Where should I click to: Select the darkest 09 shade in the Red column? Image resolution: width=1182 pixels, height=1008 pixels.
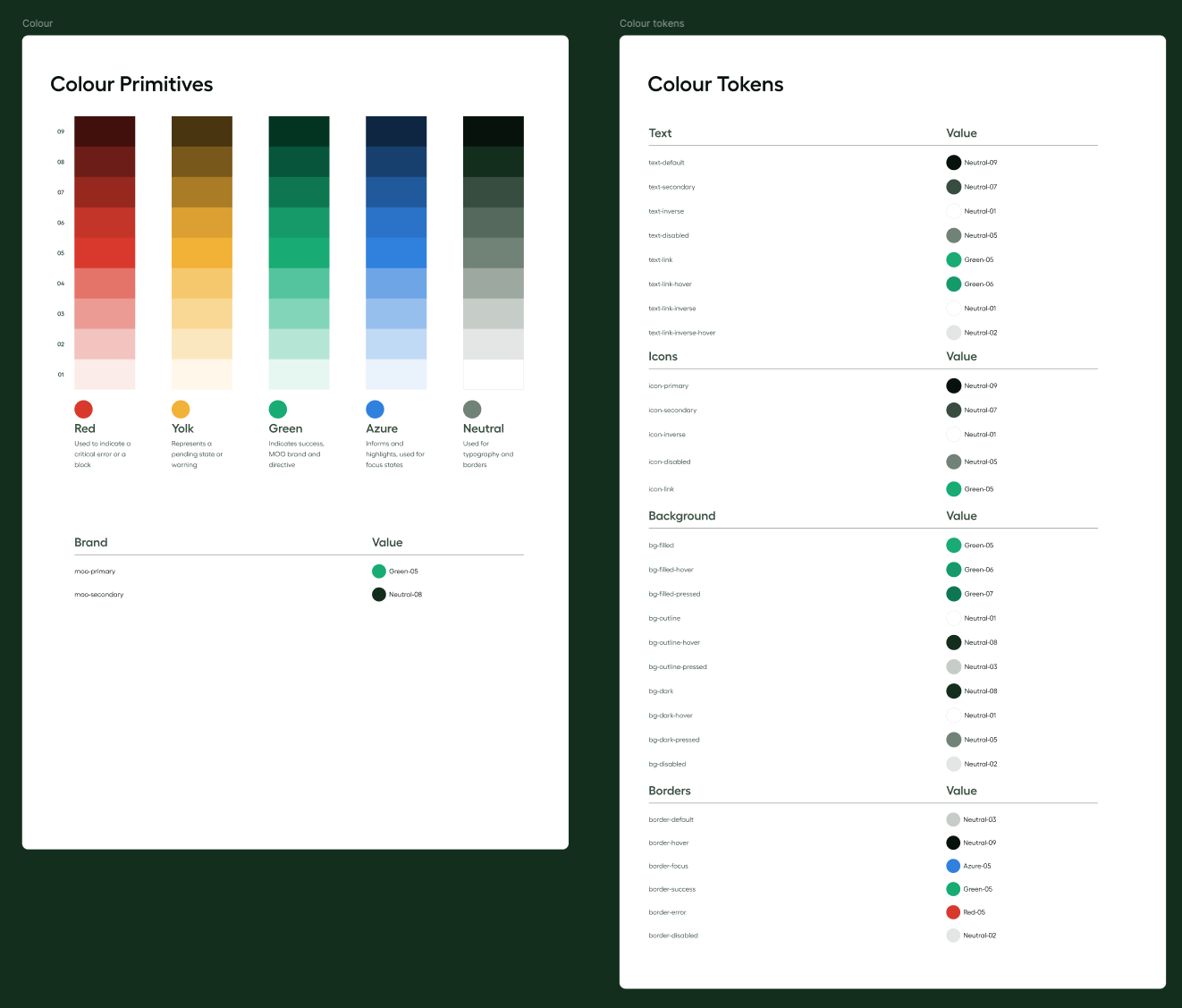pos(105,131)
